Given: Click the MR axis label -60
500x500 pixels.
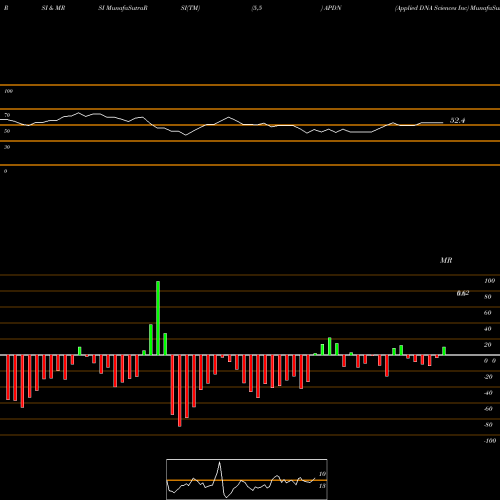Looking at the screenshot, I should 488,409.
